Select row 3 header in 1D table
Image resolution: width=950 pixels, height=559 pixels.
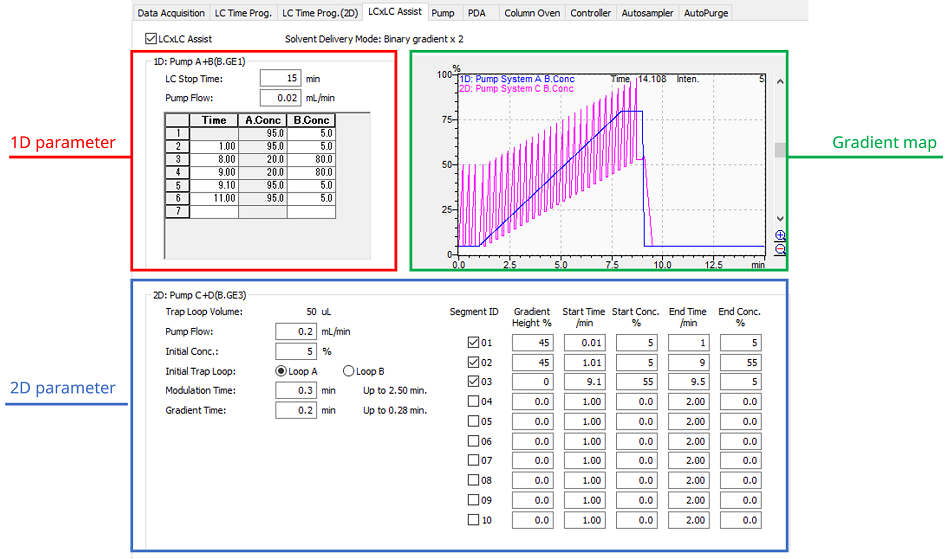(177, 159)
